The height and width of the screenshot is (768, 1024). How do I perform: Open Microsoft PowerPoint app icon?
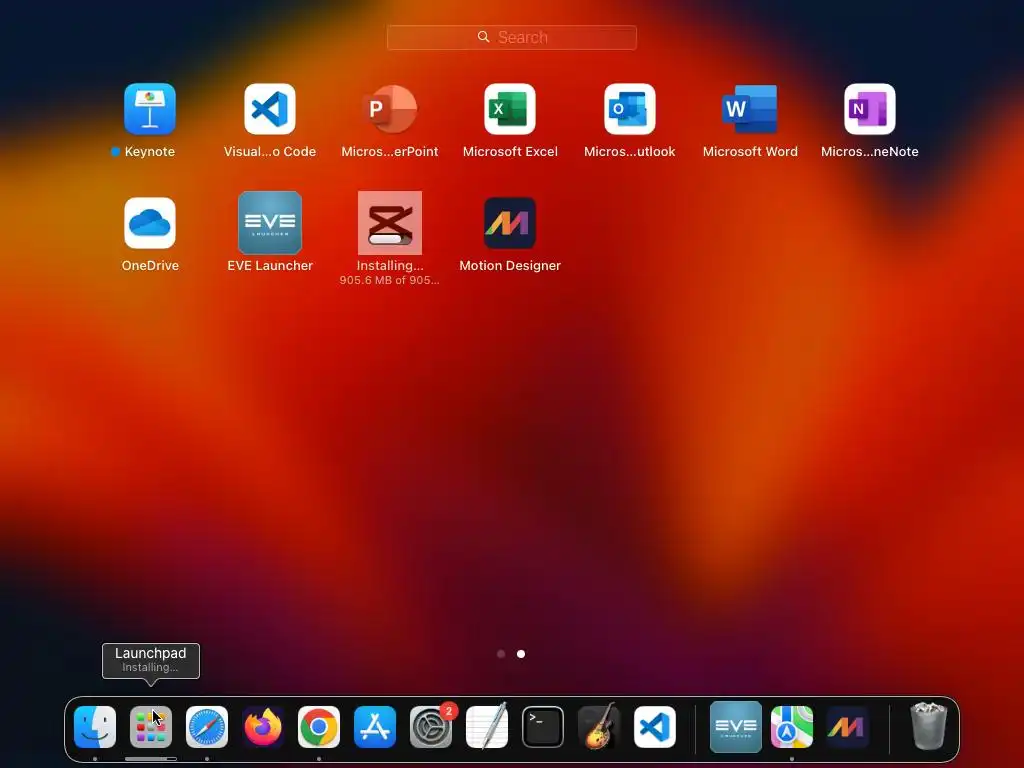(390, 108)
